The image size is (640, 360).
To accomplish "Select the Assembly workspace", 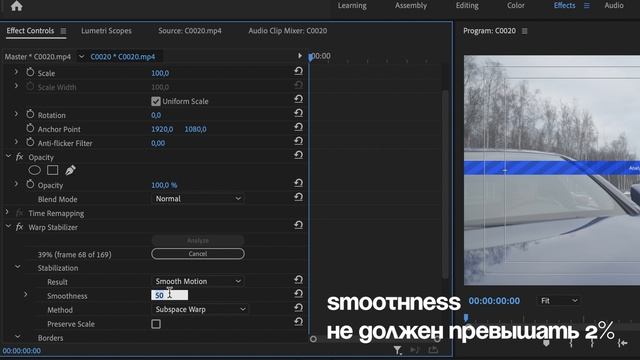I will pos(411,5).
